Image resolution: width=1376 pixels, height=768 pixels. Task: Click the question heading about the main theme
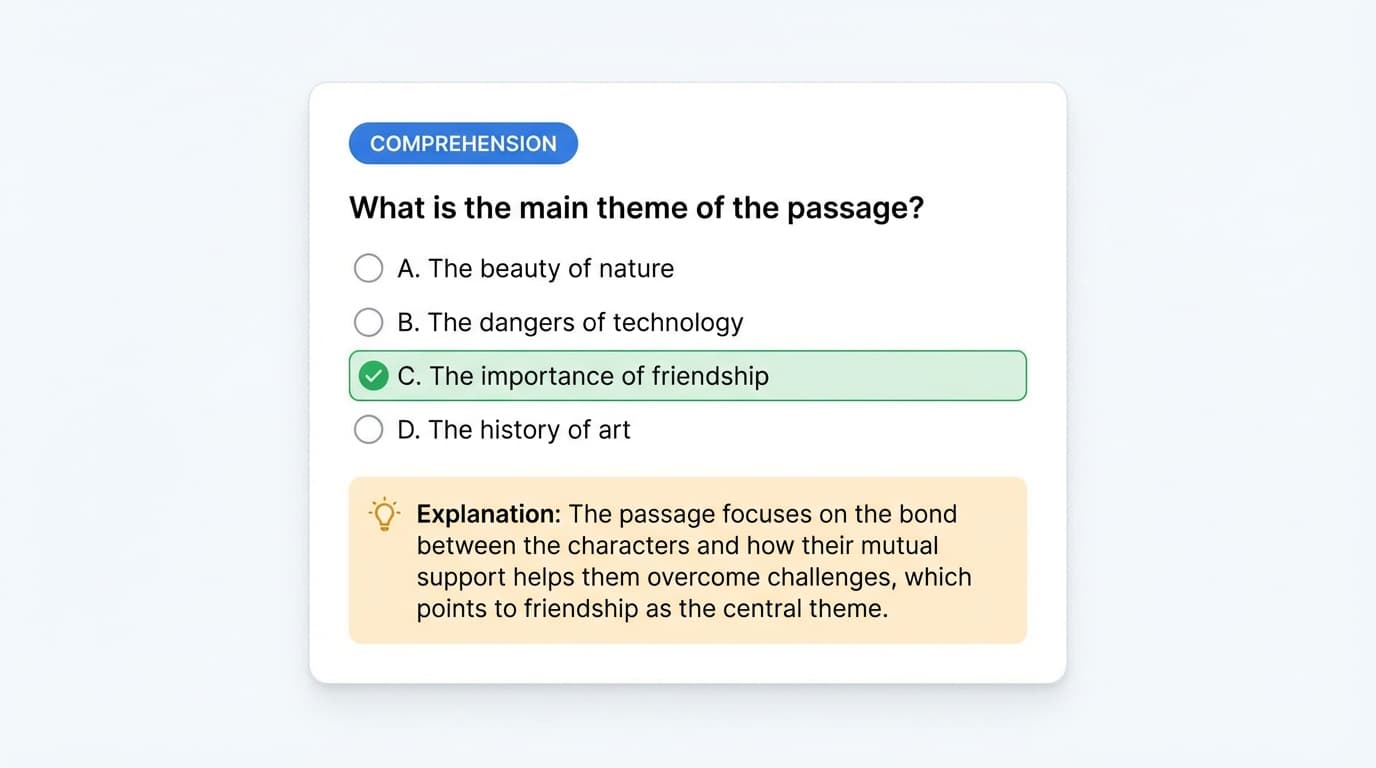tap(636, 208)
